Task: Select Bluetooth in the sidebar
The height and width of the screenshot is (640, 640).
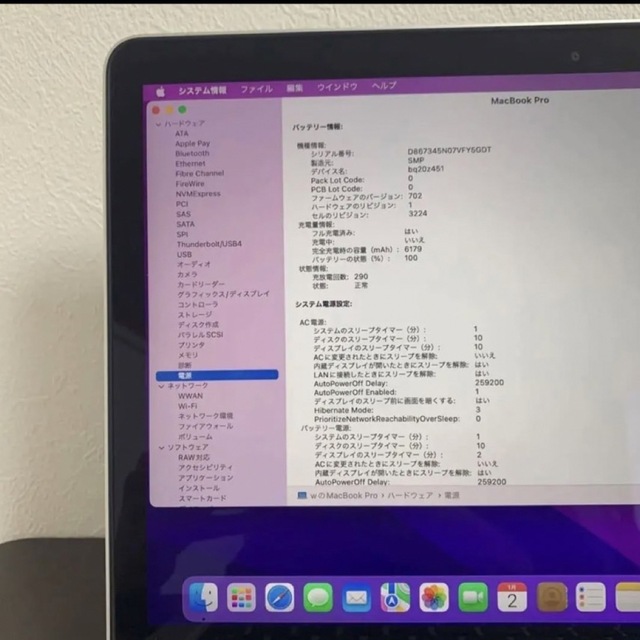Action: coord(192,153)
